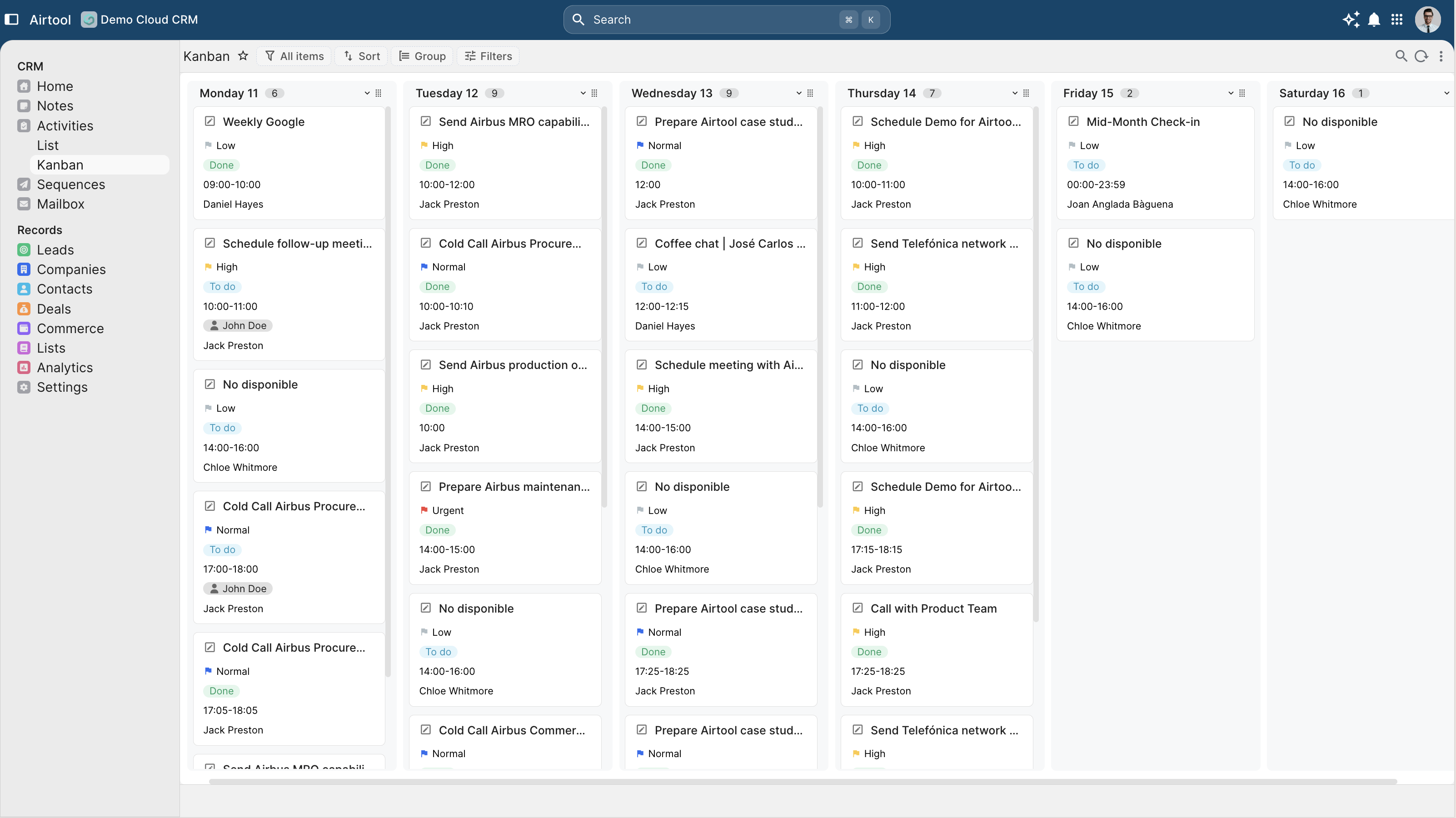Click the horizontal scrollbar under the board

[x=803, y=782]
